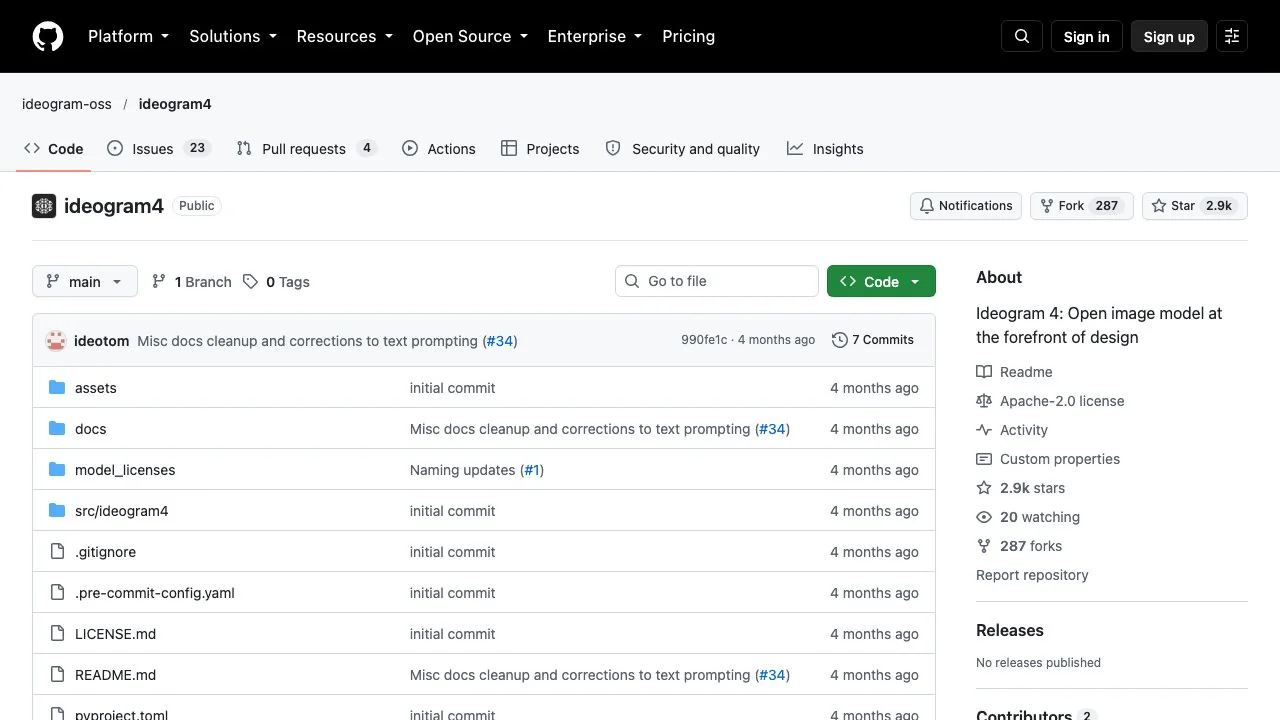Image resolution: width=1280 pixels, height=720 pixels.
Task: Switch to the Actions tab
Action: [439, 149]
